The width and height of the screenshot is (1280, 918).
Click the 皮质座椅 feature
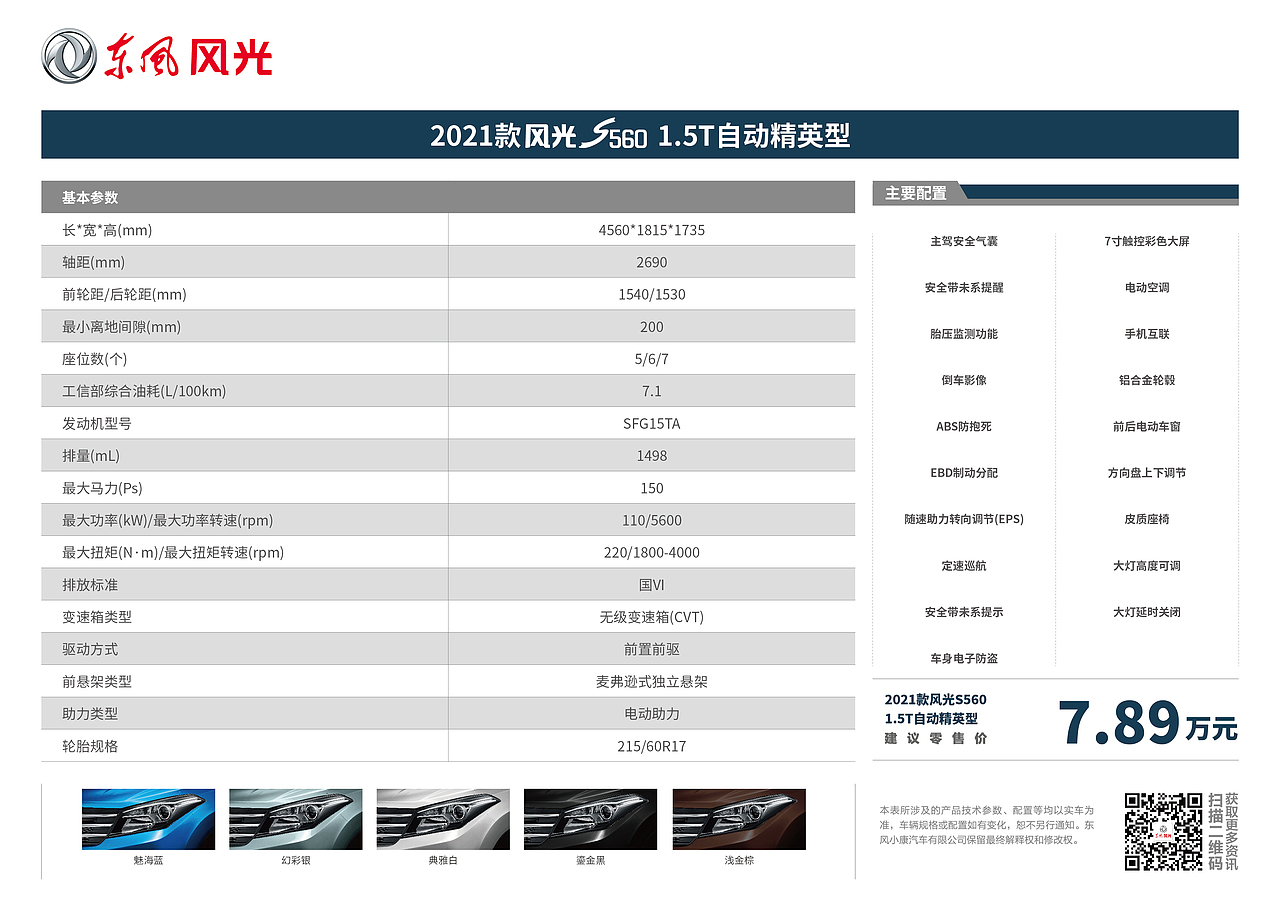tap(1147, 520)
